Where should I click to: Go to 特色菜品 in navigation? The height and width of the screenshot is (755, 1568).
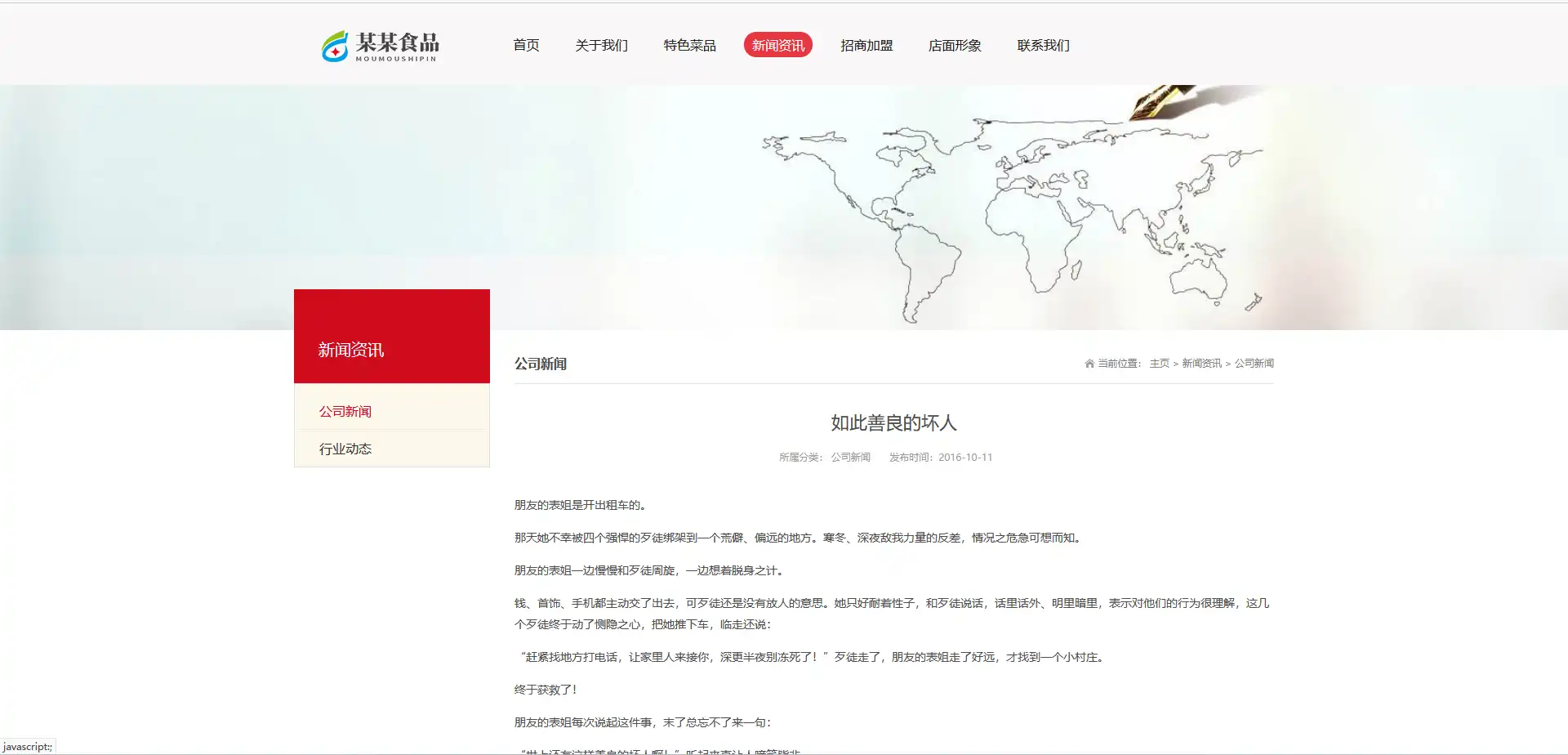(689, 45)
